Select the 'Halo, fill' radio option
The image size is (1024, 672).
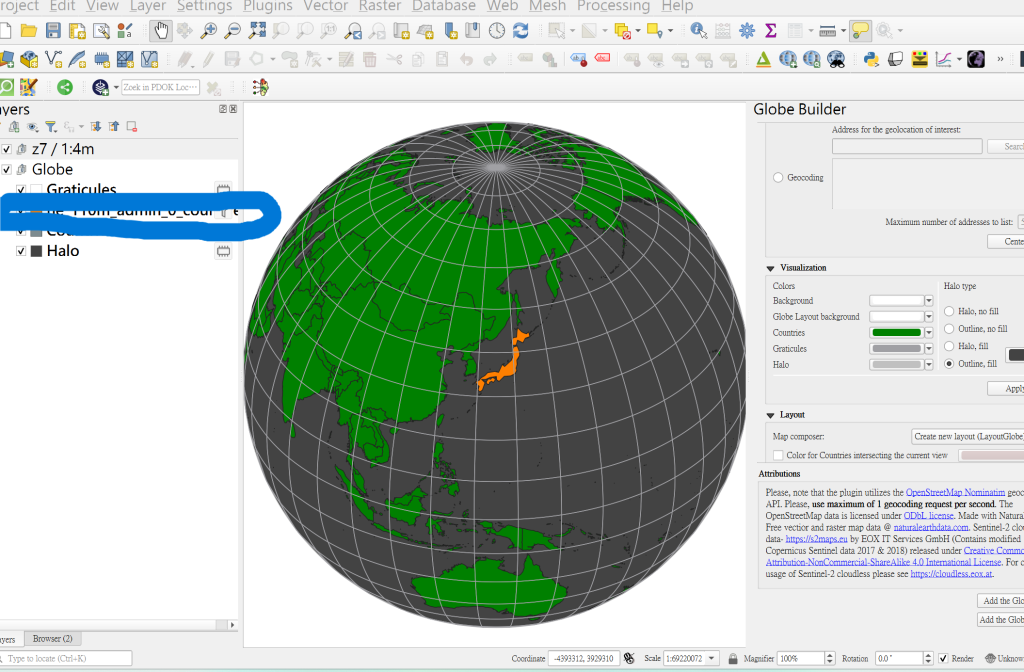pos(949,346)
